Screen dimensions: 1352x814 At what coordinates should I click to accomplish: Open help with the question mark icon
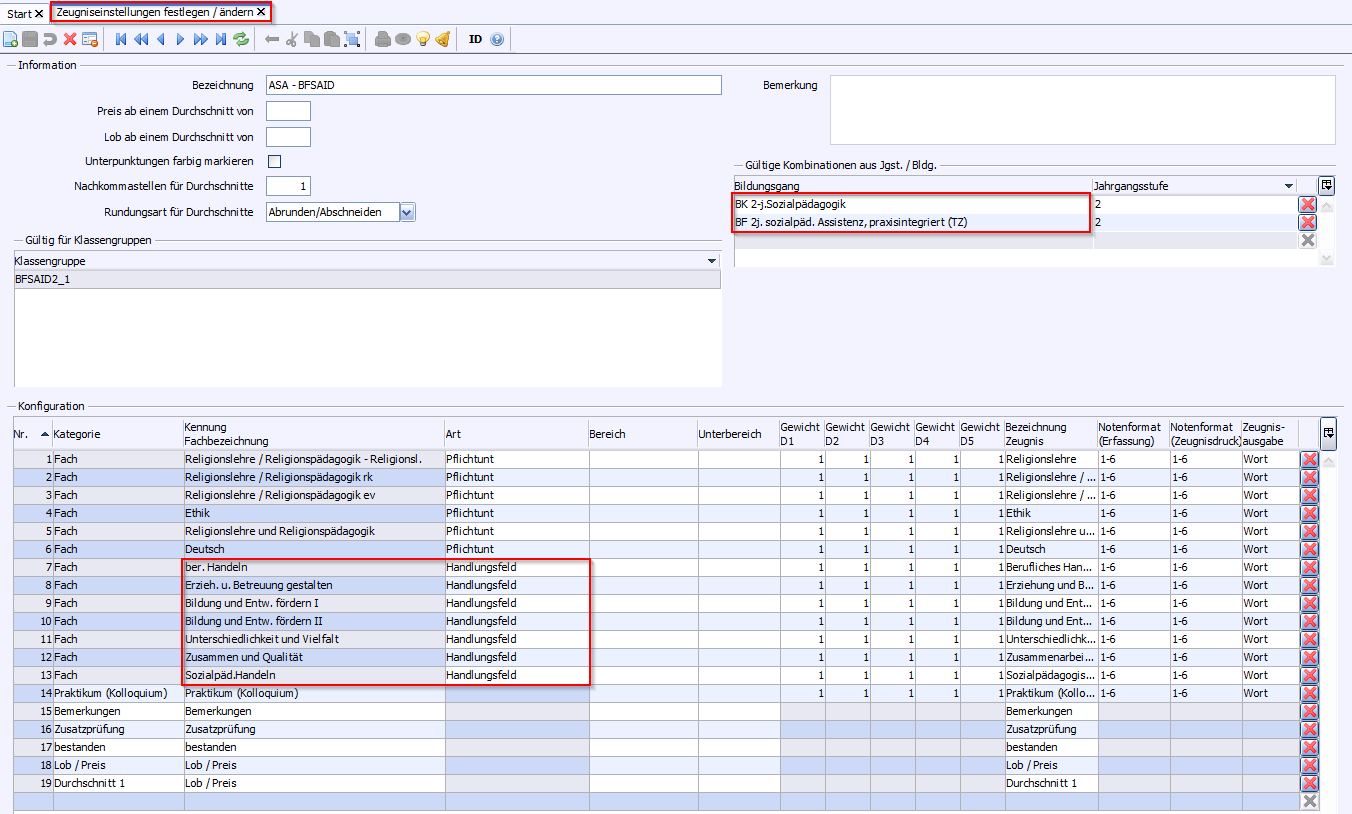497,39
